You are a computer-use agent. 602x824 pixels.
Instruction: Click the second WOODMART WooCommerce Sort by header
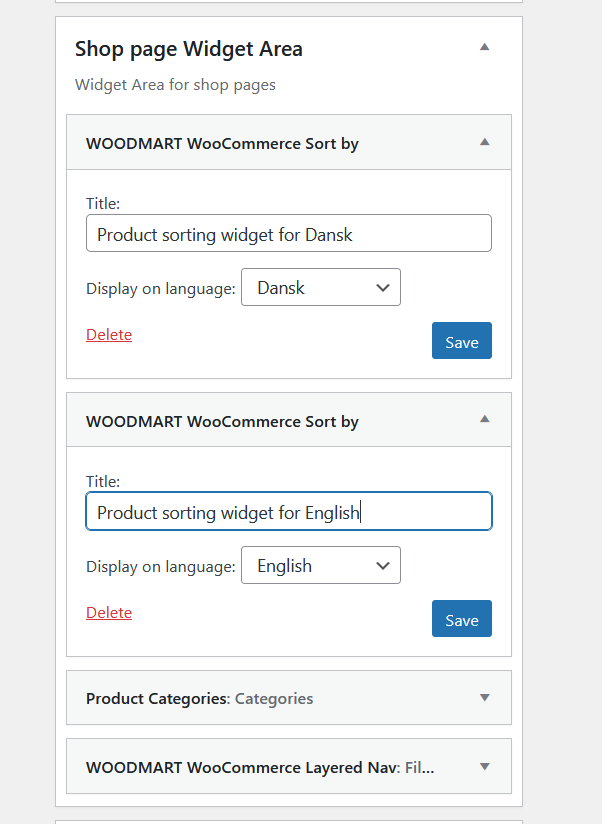tap(289, 420)
